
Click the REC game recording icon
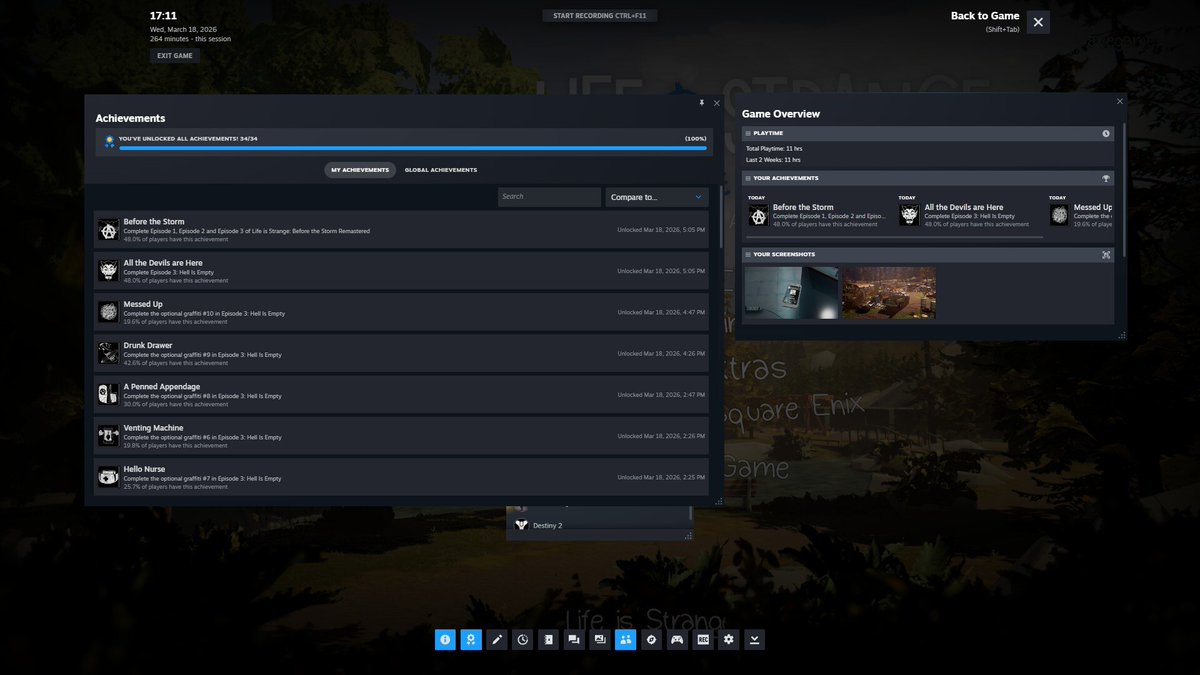703,639
